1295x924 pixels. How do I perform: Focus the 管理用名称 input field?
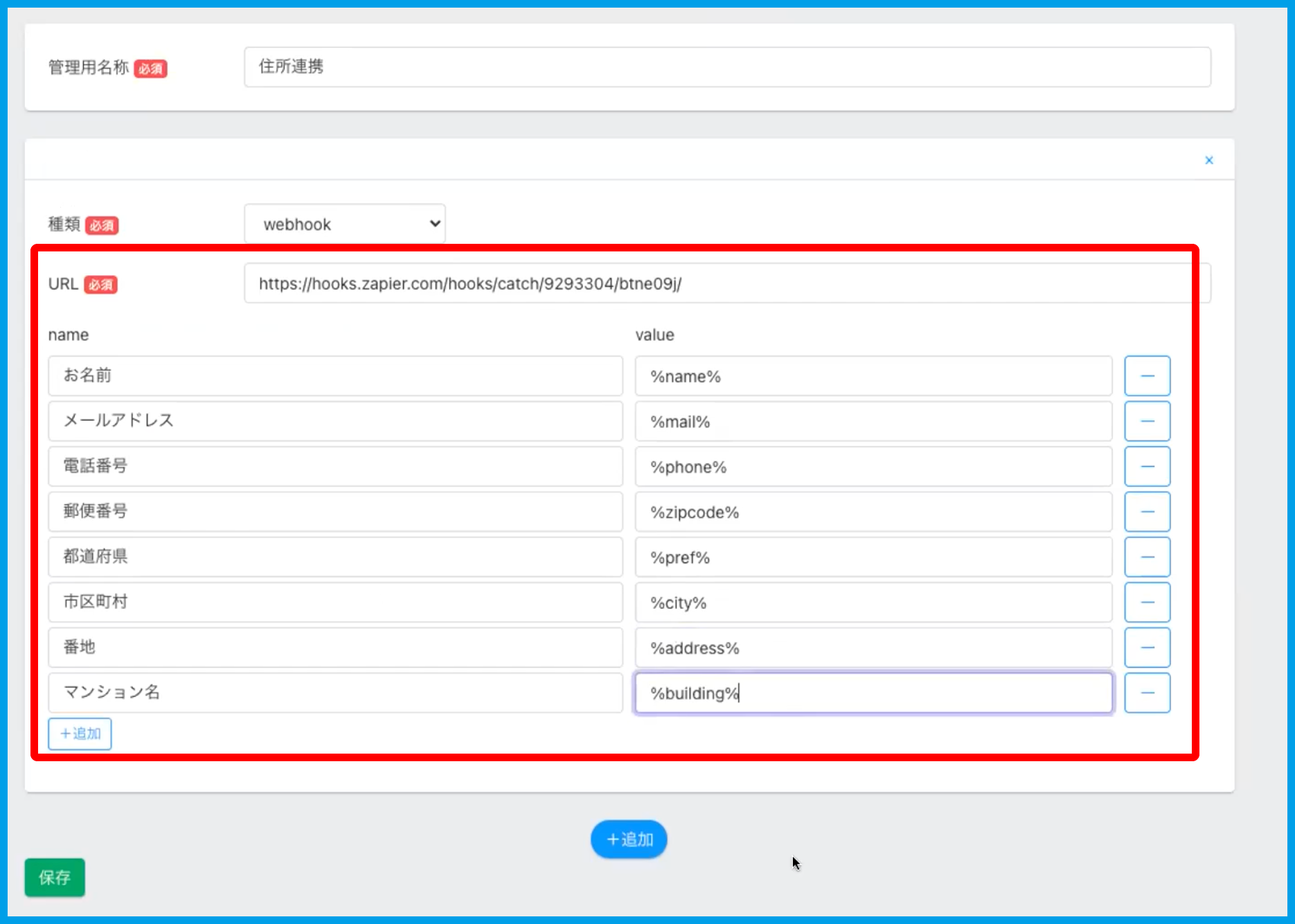727,67
